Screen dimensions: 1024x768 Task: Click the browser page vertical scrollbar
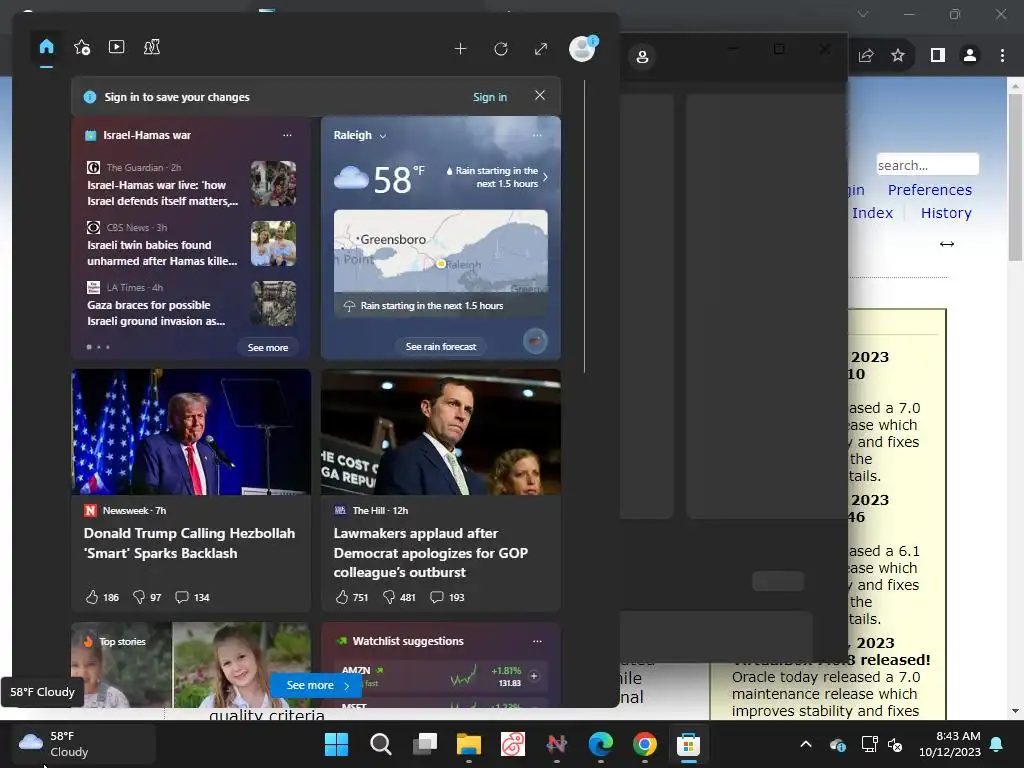1015,176
